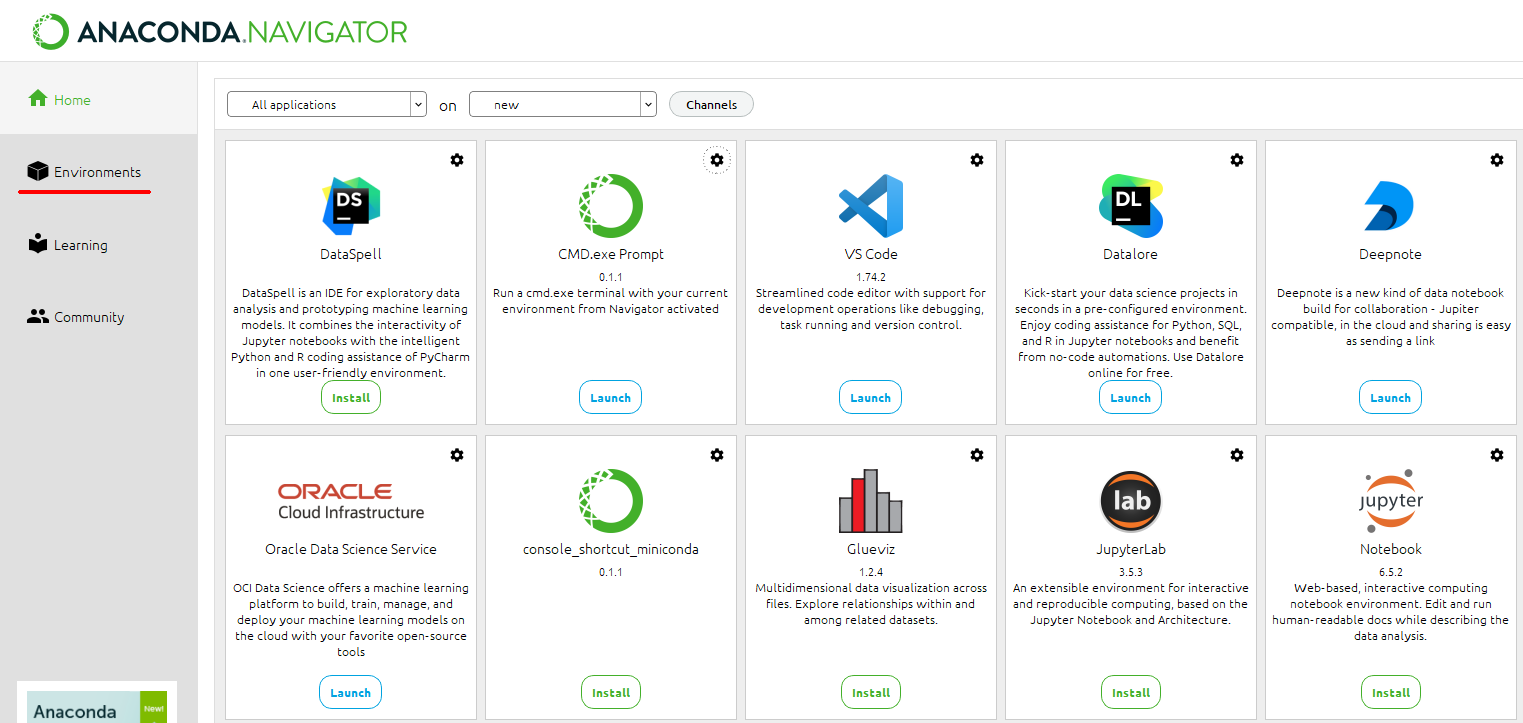
Task: Install Glueviz
Action: pyautogui.click(x=871, y=692)
